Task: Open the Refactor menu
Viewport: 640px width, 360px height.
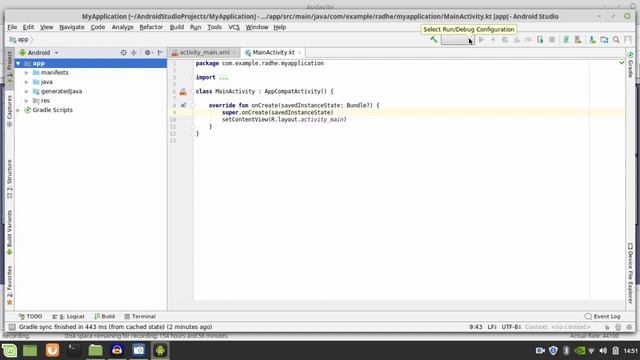Action: [151, 27]
